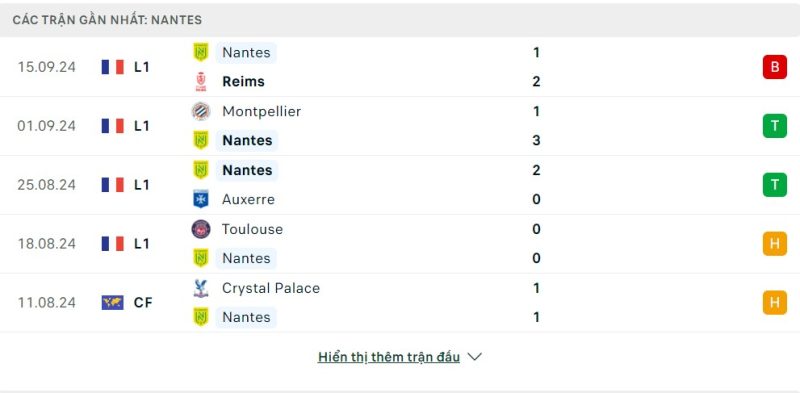Open the Montpellier team name link
Viewport: 800px width, 393px height.
point(262,111)
